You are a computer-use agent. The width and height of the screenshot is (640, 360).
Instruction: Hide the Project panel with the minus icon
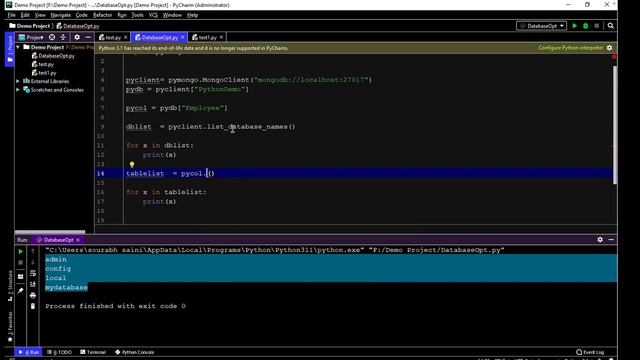pyautogui.click(x=88, y=37)
